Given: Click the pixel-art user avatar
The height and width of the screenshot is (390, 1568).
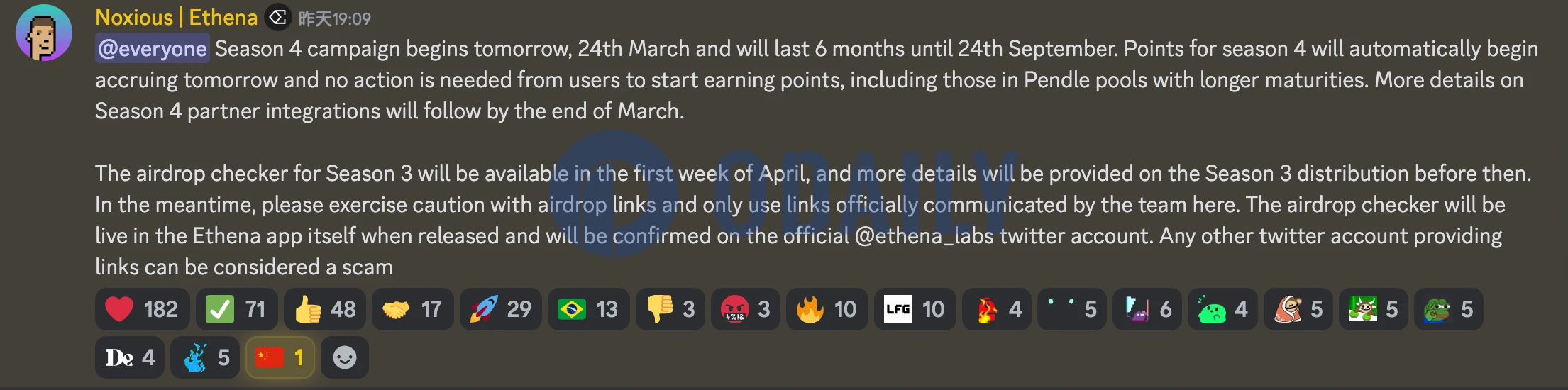Looking at the screenshot, I should click(44, 33).
